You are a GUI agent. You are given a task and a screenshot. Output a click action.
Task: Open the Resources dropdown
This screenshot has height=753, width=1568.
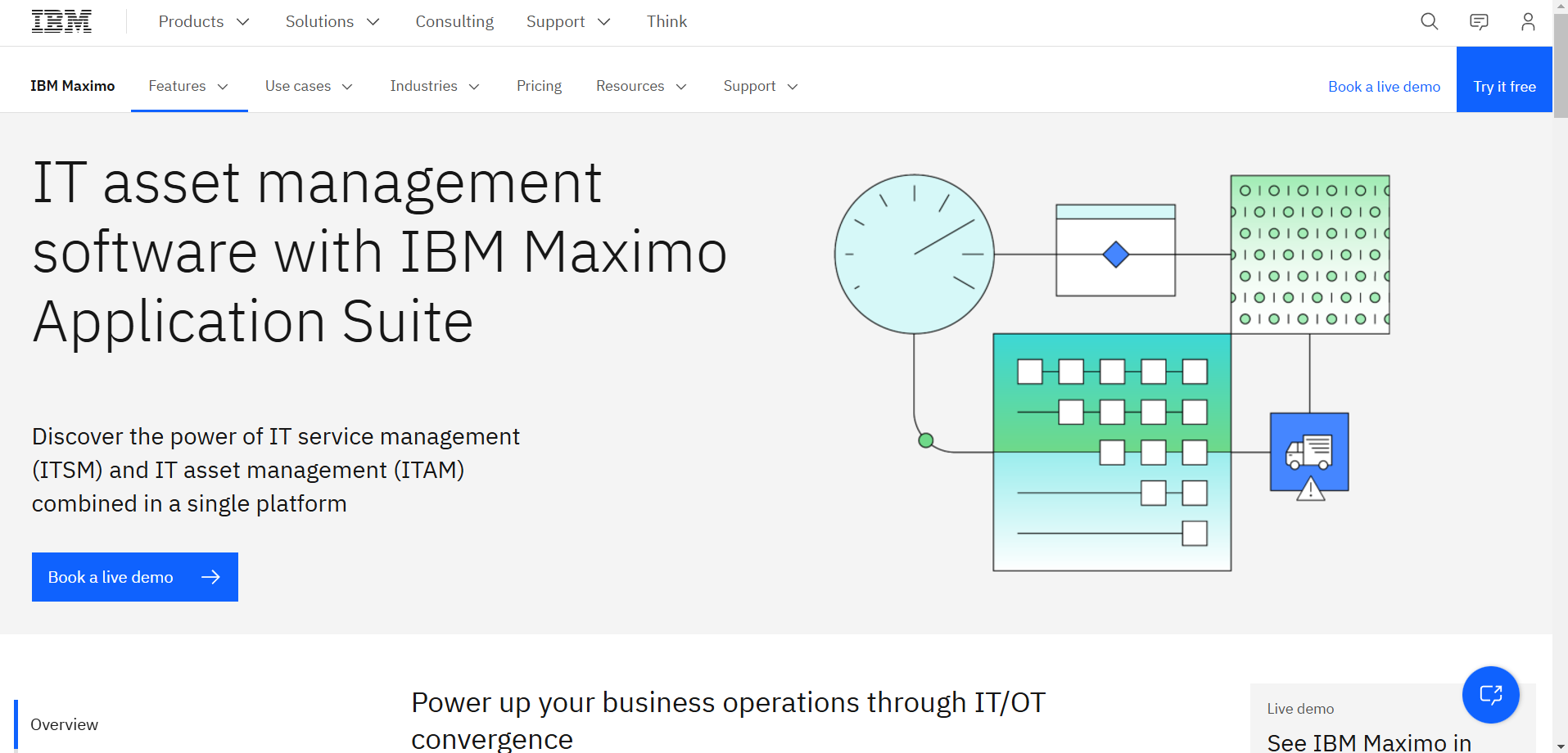(x=641, y=86)
